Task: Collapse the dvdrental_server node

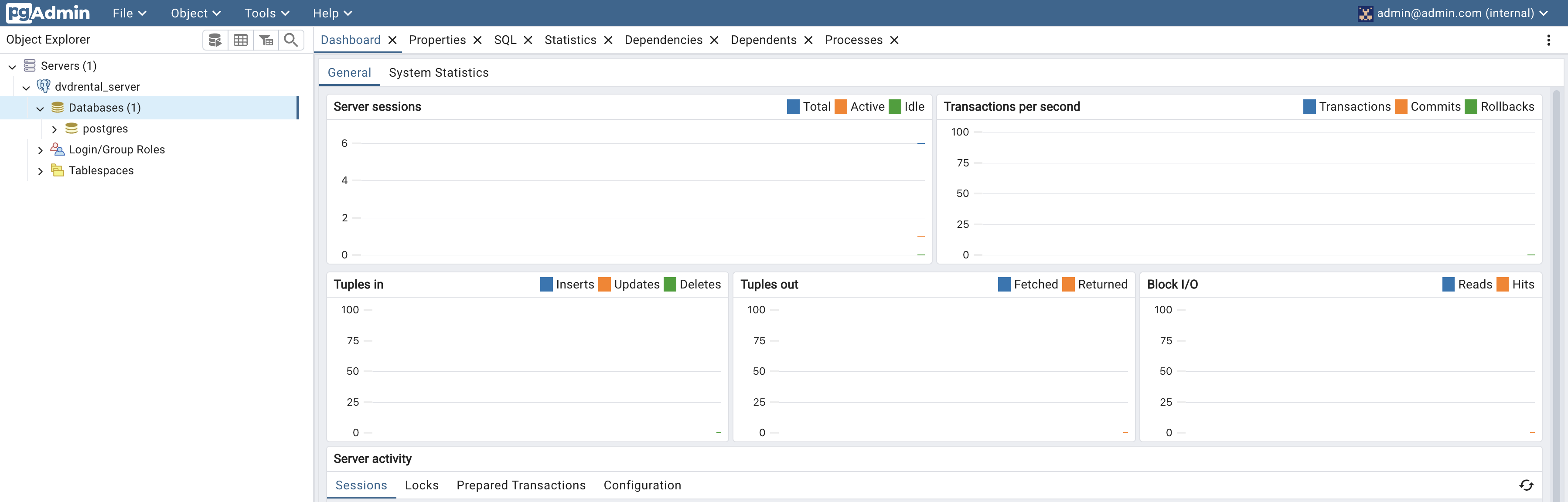Action: [26, 87]
